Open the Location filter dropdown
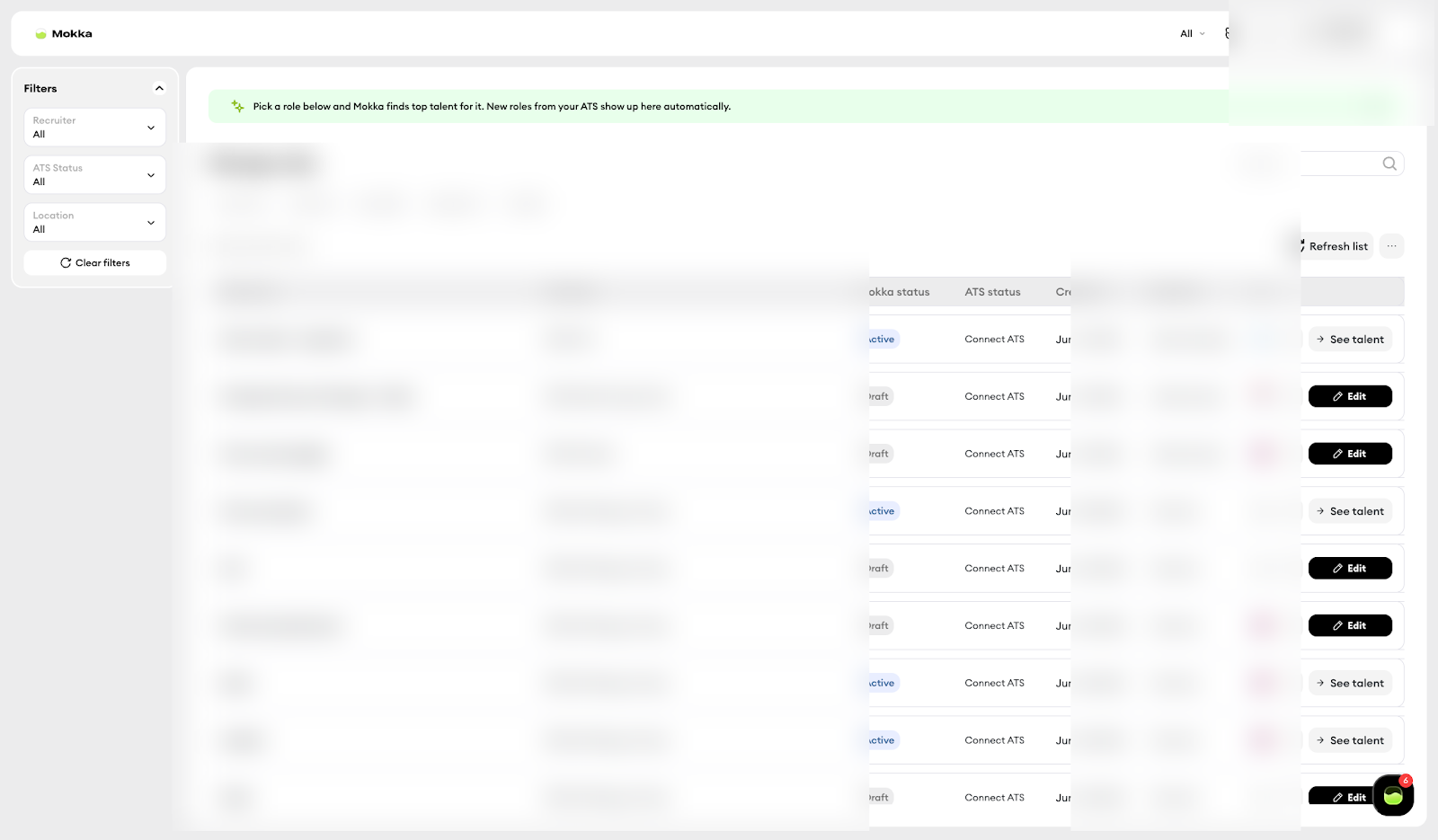This screenshot has height=840, width=1438. tap(94, 223)
